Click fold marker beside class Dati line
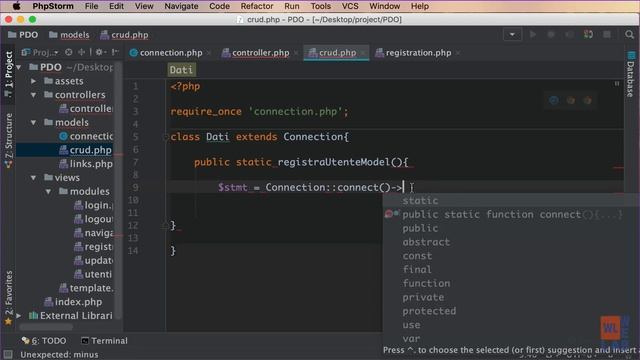The width and height of the screenshot is (640, 360). (166, 137)
